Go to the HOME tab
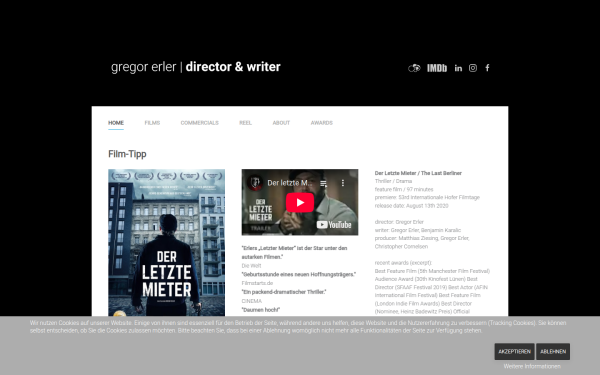 (116, 123)
